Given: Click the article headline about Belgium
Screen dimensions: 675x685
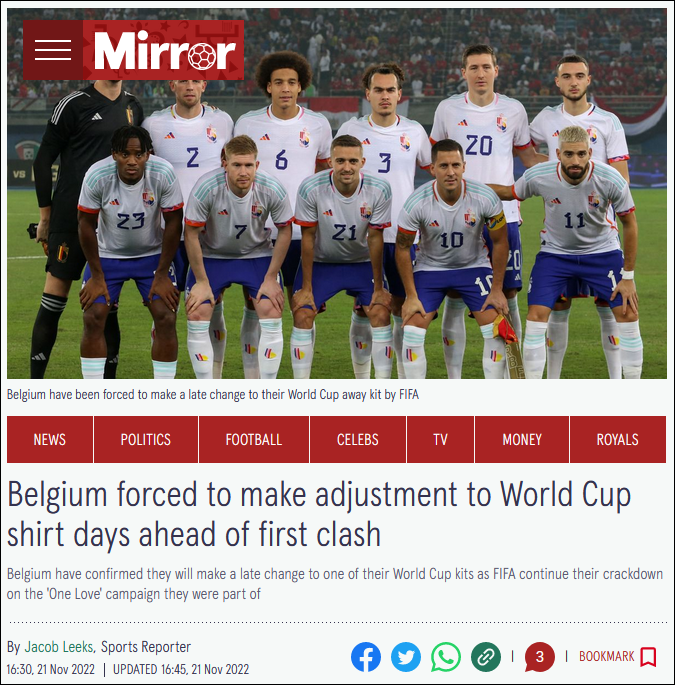Looking at the screenshot, I should pos(319,514).
